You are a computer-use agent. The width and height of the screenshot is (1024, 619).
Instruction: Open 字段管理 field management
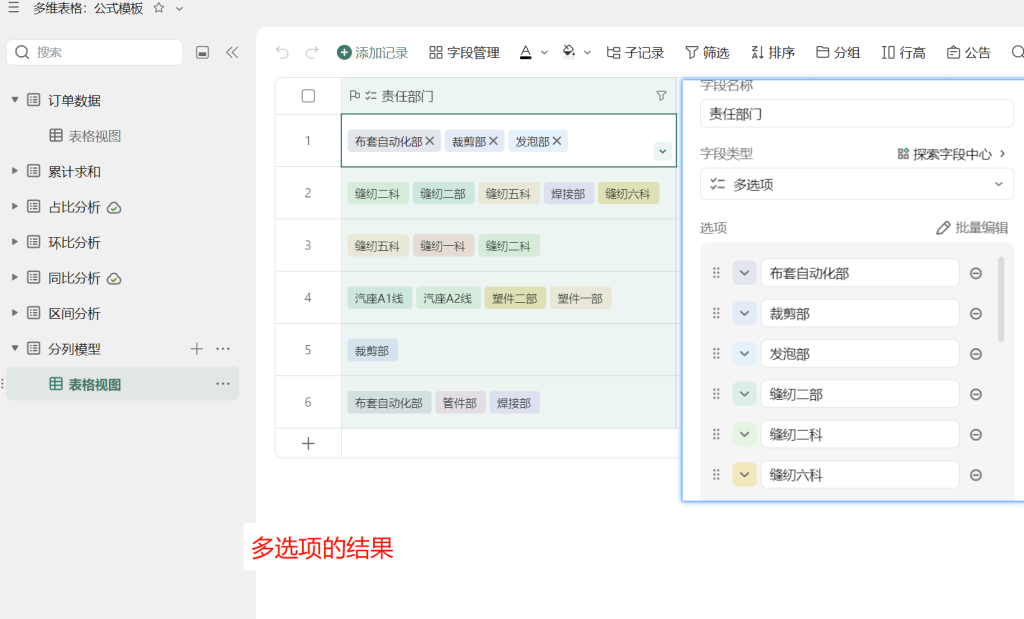pos(464,52)
